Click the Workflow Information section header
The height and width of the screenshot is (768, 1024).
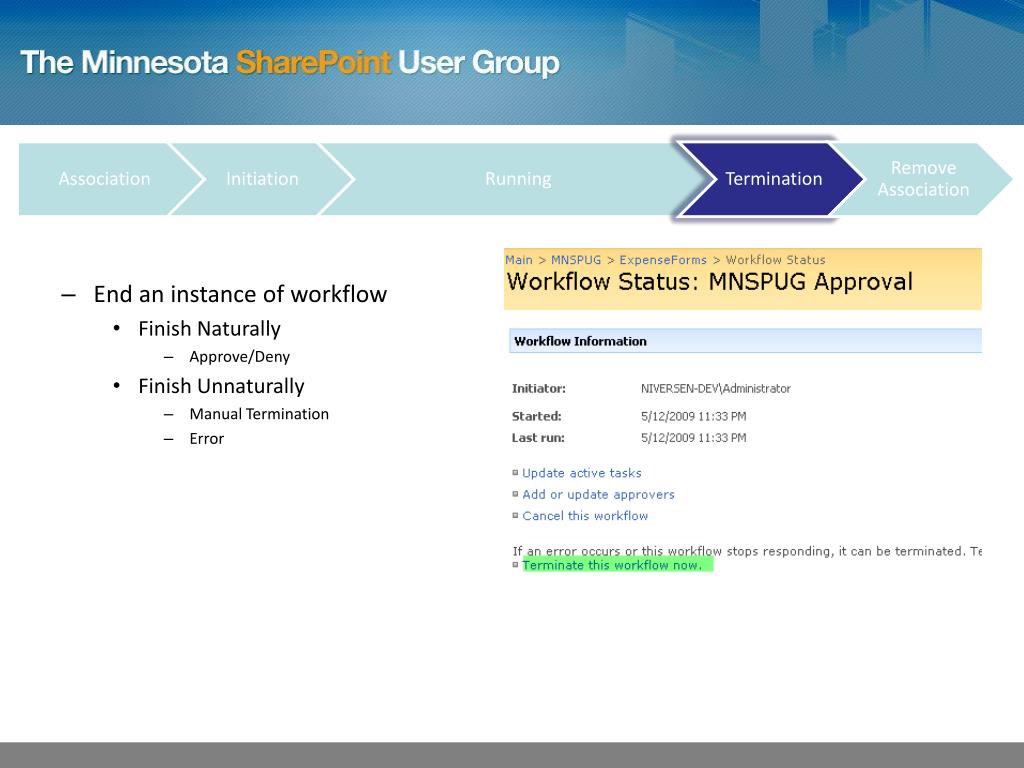745,341
